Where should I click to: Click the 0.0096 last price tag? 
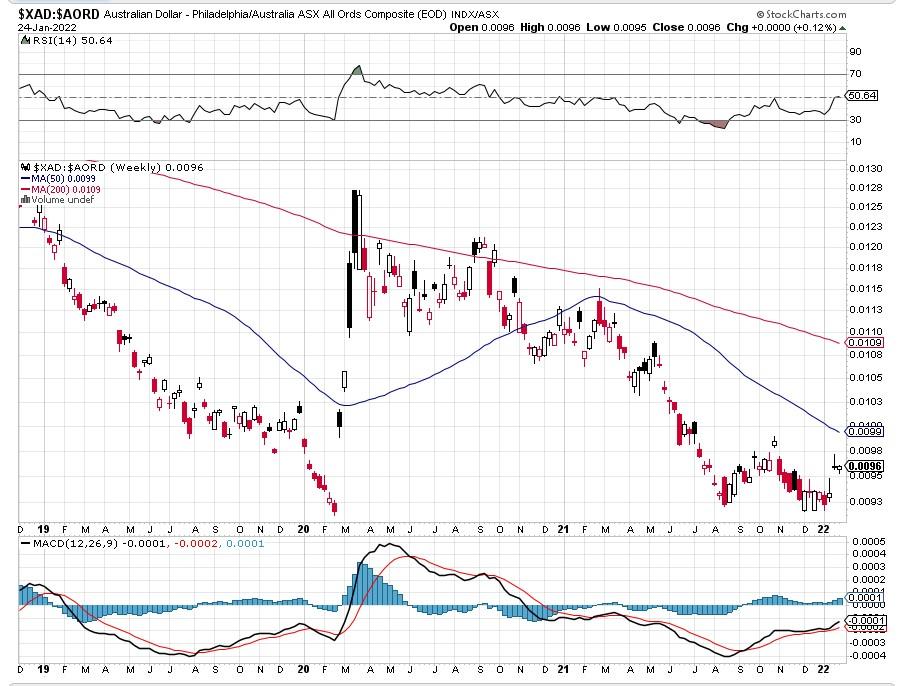coord(865,466)
